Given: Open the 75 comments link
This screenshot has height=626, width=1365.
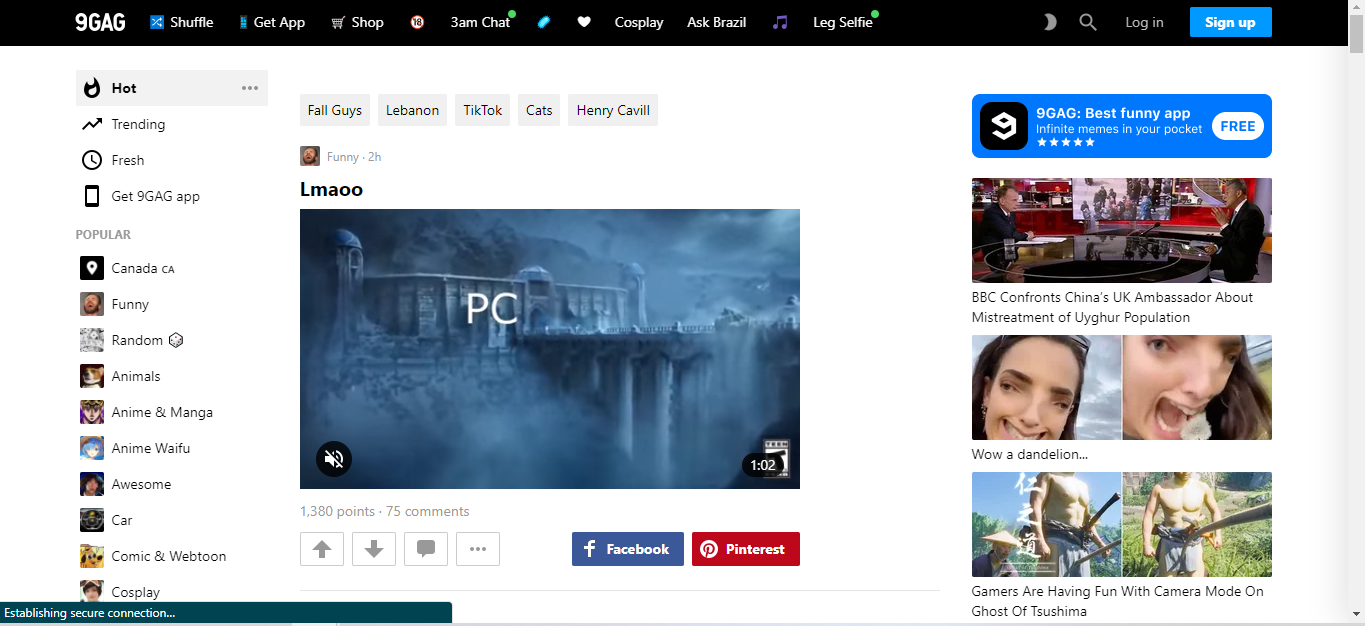Looking at the screenshot, I should point(427,511).
